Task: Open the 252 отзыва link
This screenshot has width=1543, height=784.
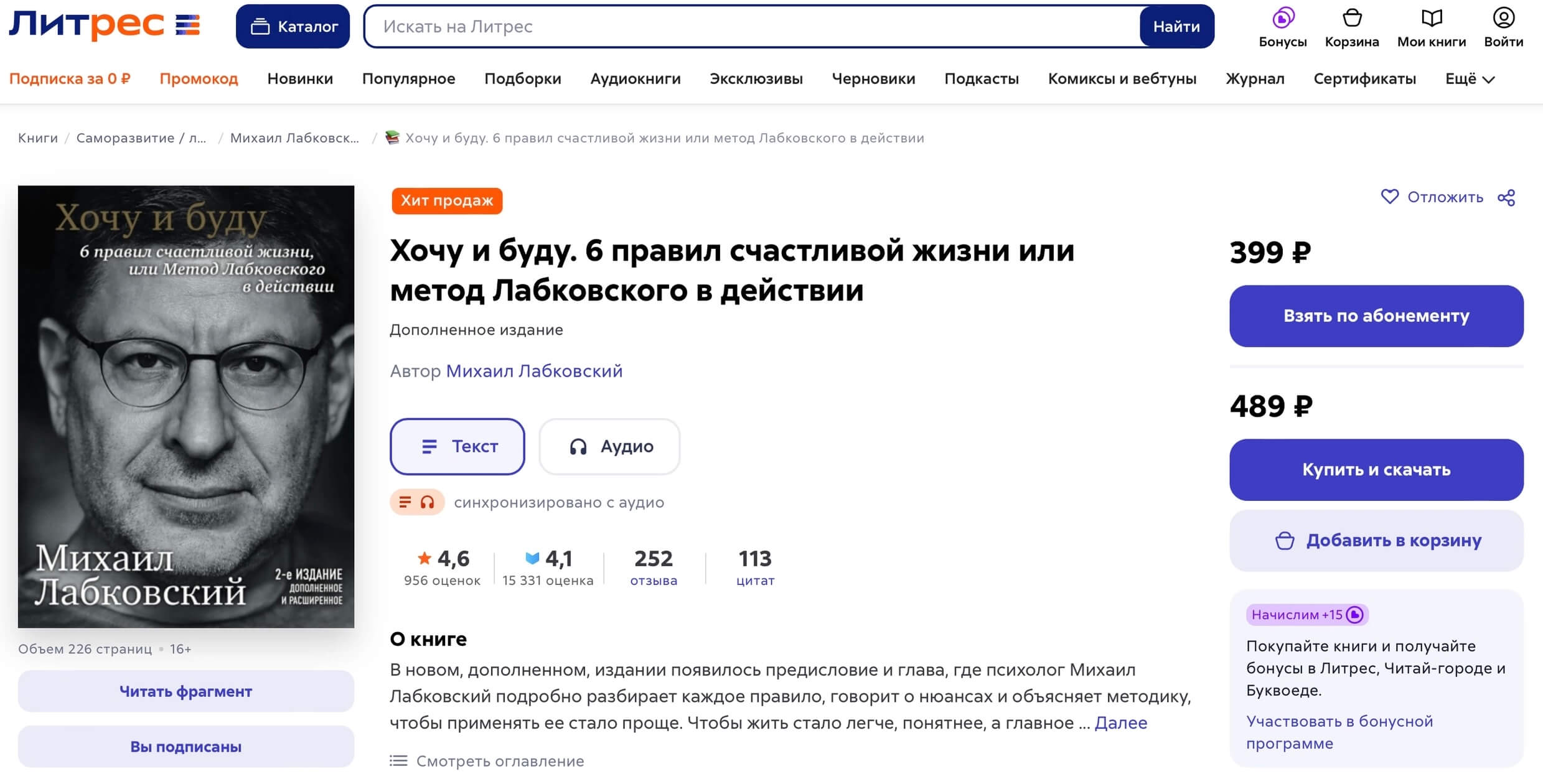Action: pyautogui.click(x=654, y=567)
